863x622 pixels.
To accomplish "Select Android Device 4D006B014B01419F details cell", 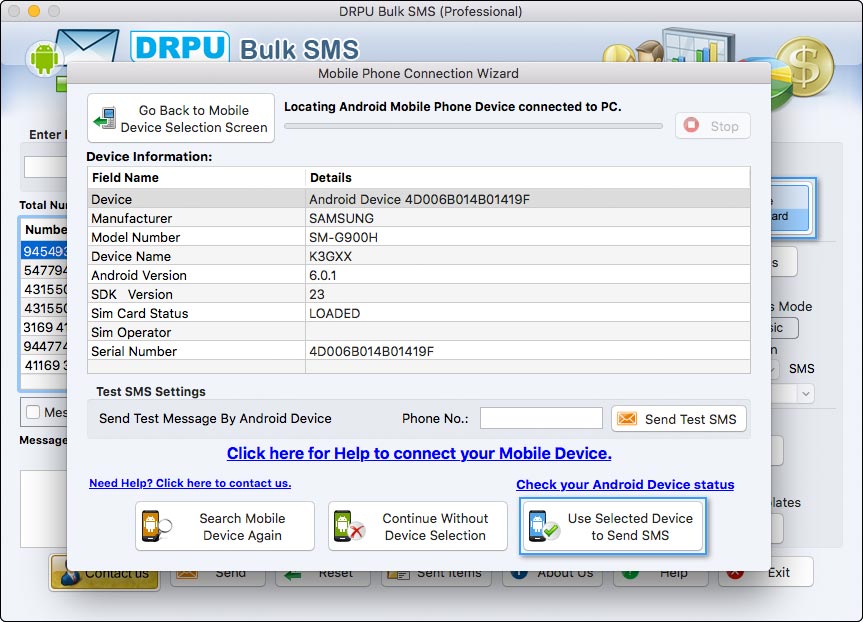I will 527,199.
